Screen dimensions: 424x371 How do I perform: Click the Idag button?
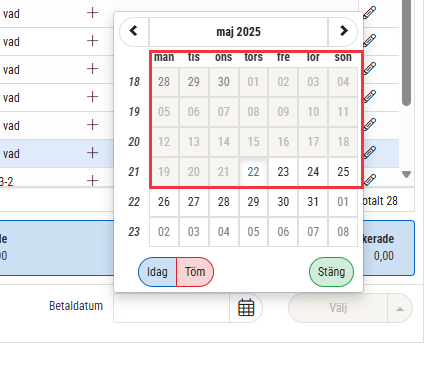[157, 272]
